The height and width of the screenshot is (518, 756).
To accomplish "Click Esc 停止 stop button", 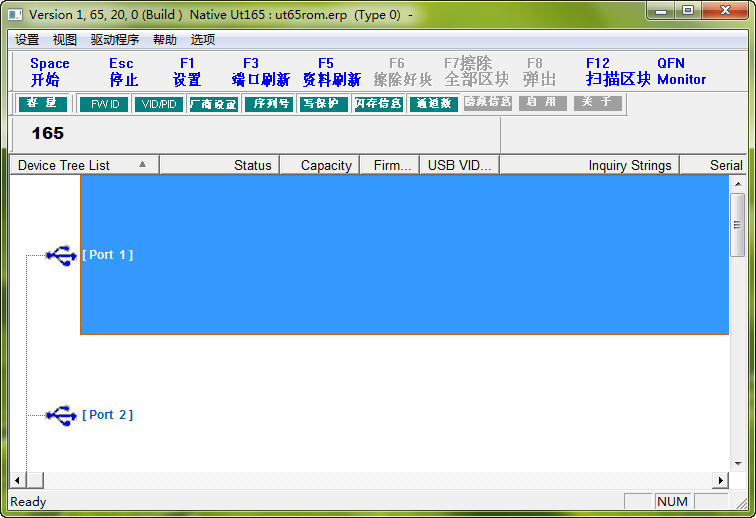I will (122, 71).
